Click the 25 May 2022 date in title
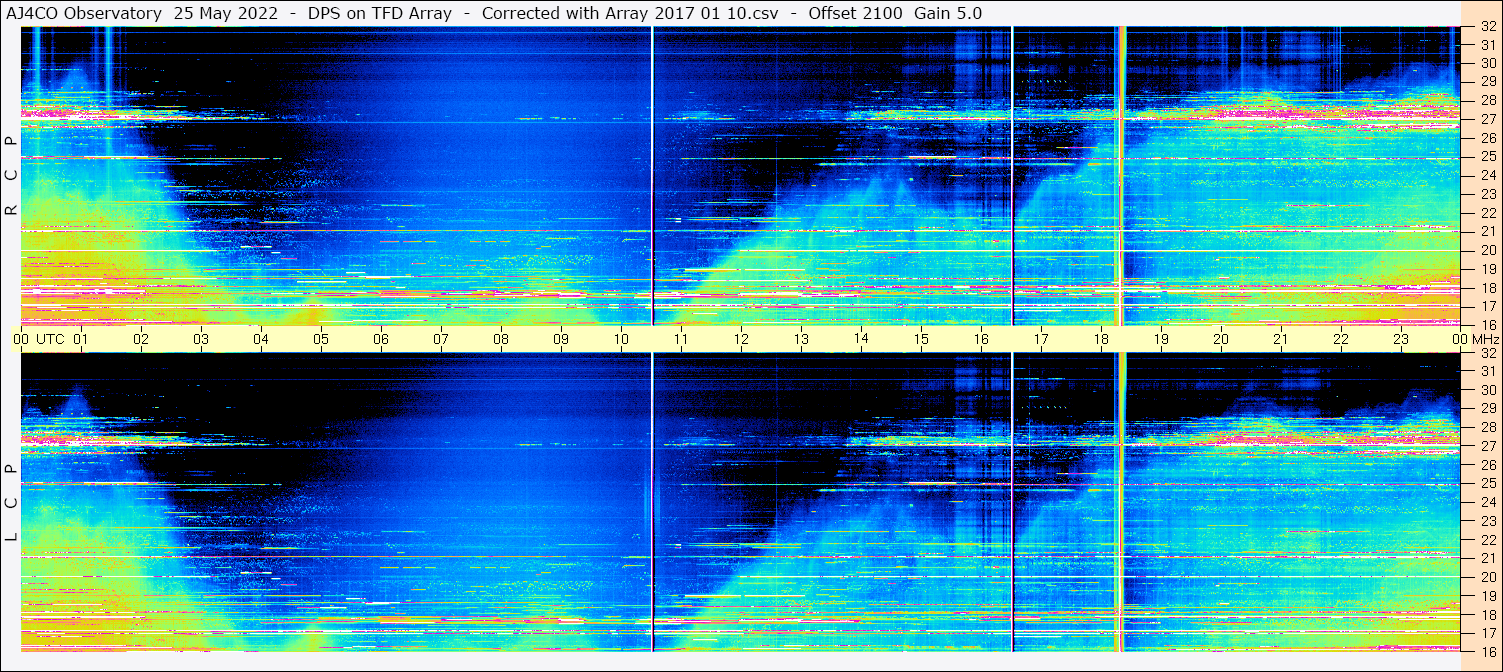The height and width of the screenshot is (672, 1503). tap(226, 13)
